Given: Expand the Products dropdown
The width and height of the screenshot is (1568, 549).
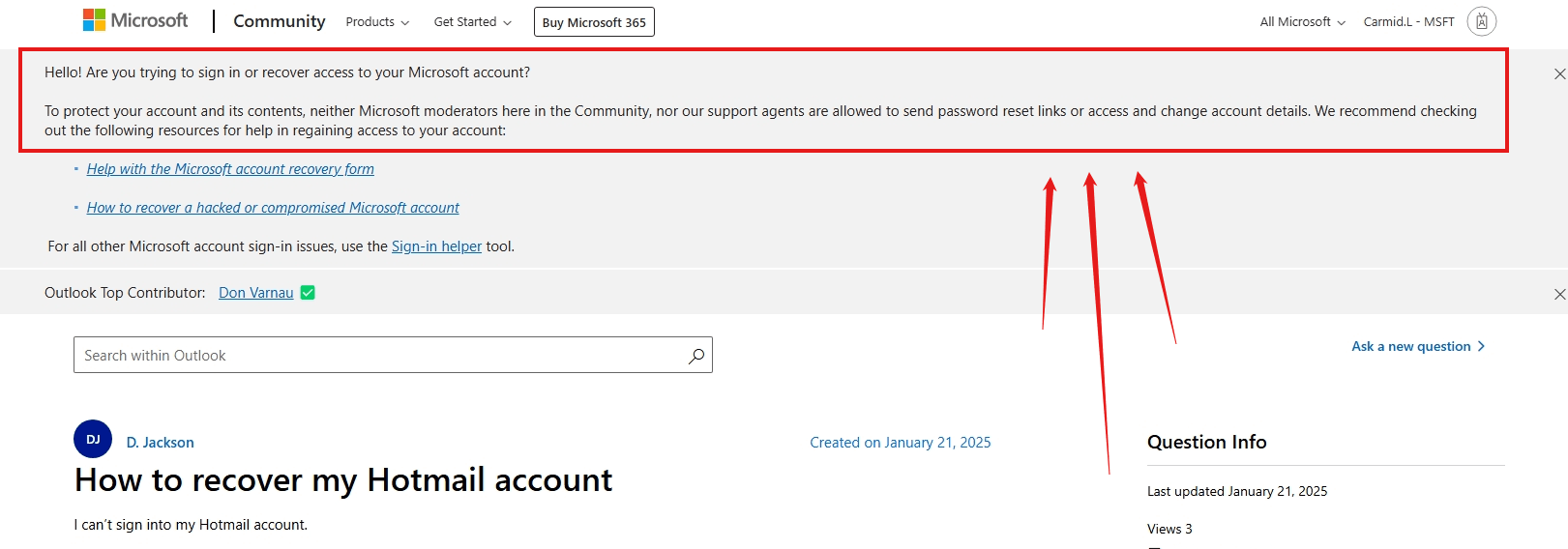Looking at the screenshot, I should tap(377, 22).
